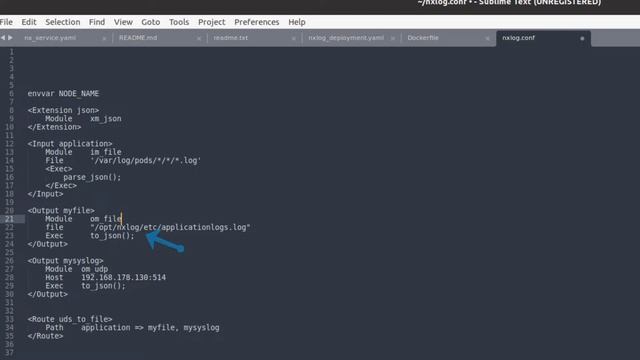Open the Selection menu
640x360 pixels.
62,22
